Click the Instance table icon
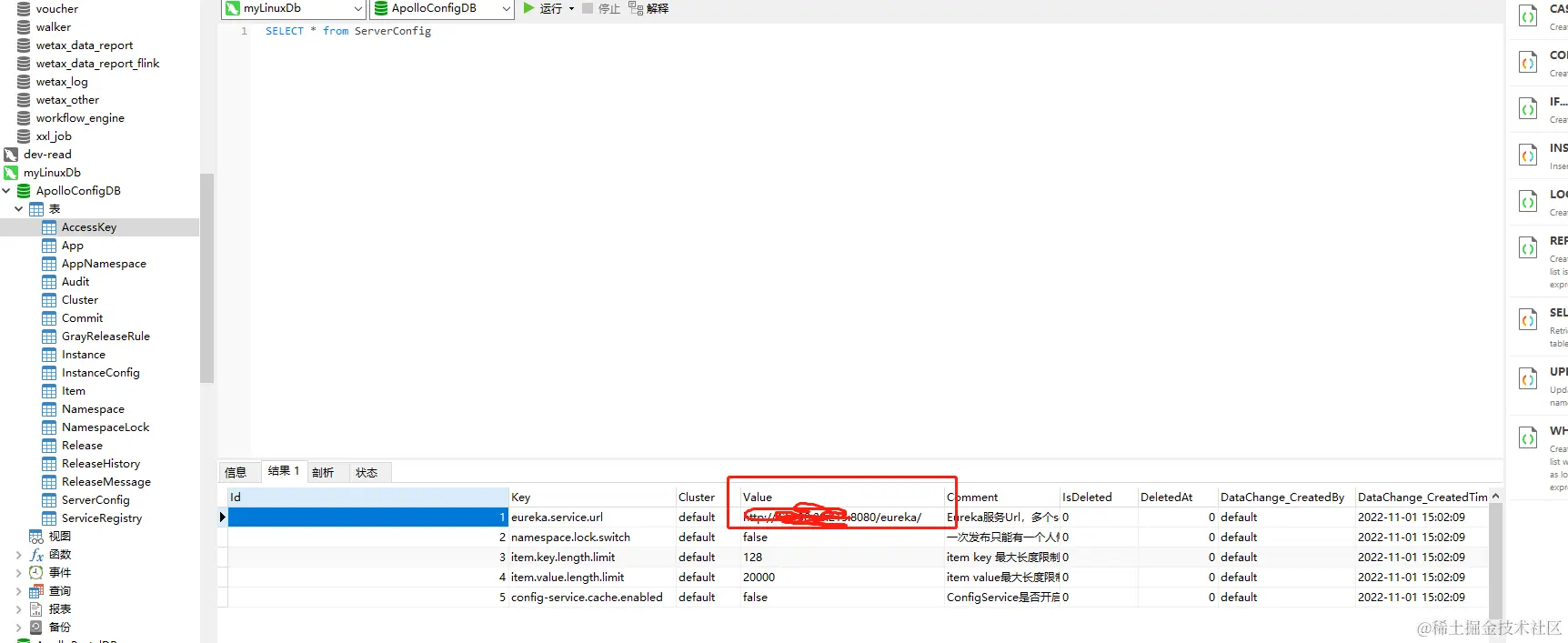This screenshot has height=643, width=1568. (49, 355)
